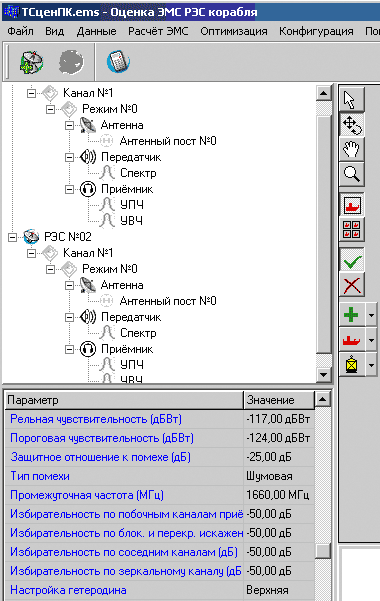Click the Параметр column header
The width and height of the screenshot is (380, 601).
click(x=124, y=400)
